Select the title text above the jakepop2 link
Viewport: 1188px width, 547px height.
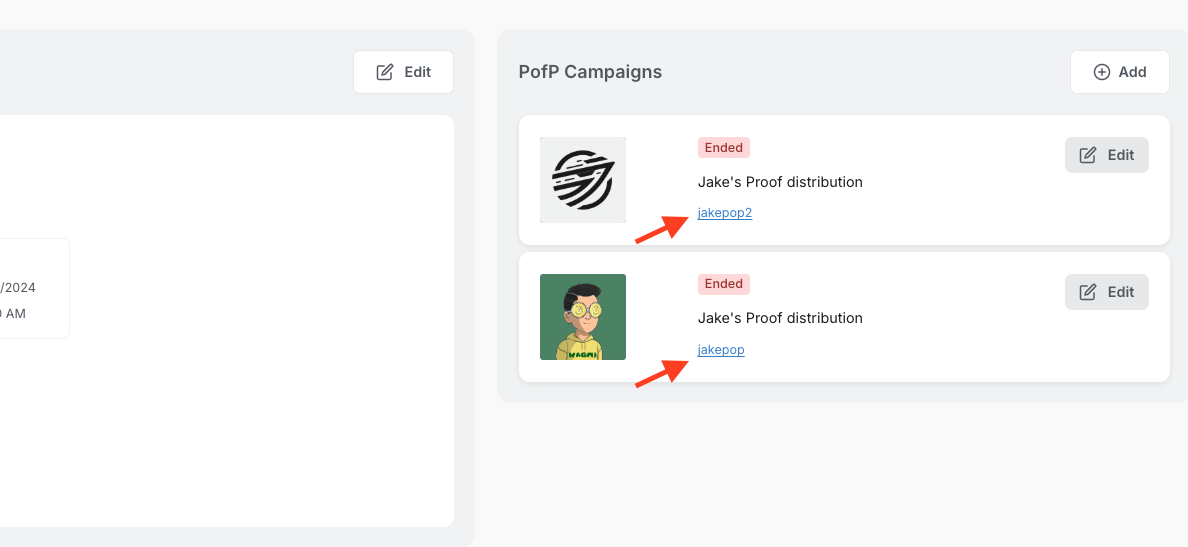780,182
